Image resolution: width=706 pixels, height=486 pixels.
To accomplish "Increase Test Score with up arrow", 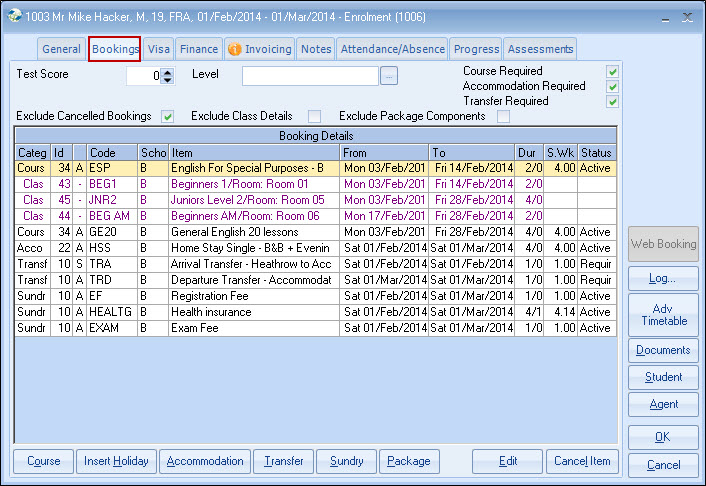I will [x=167, y=71].
